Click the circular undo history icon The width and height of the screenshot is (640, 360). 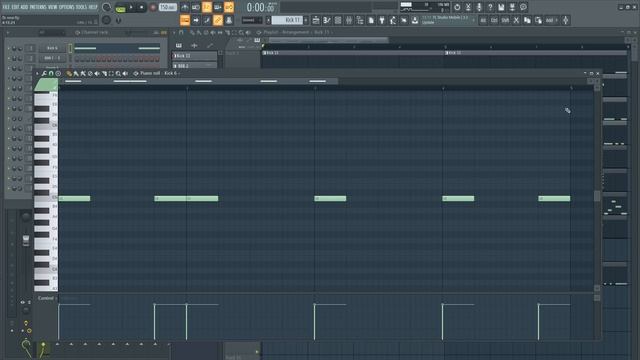(x=457, y=7)
